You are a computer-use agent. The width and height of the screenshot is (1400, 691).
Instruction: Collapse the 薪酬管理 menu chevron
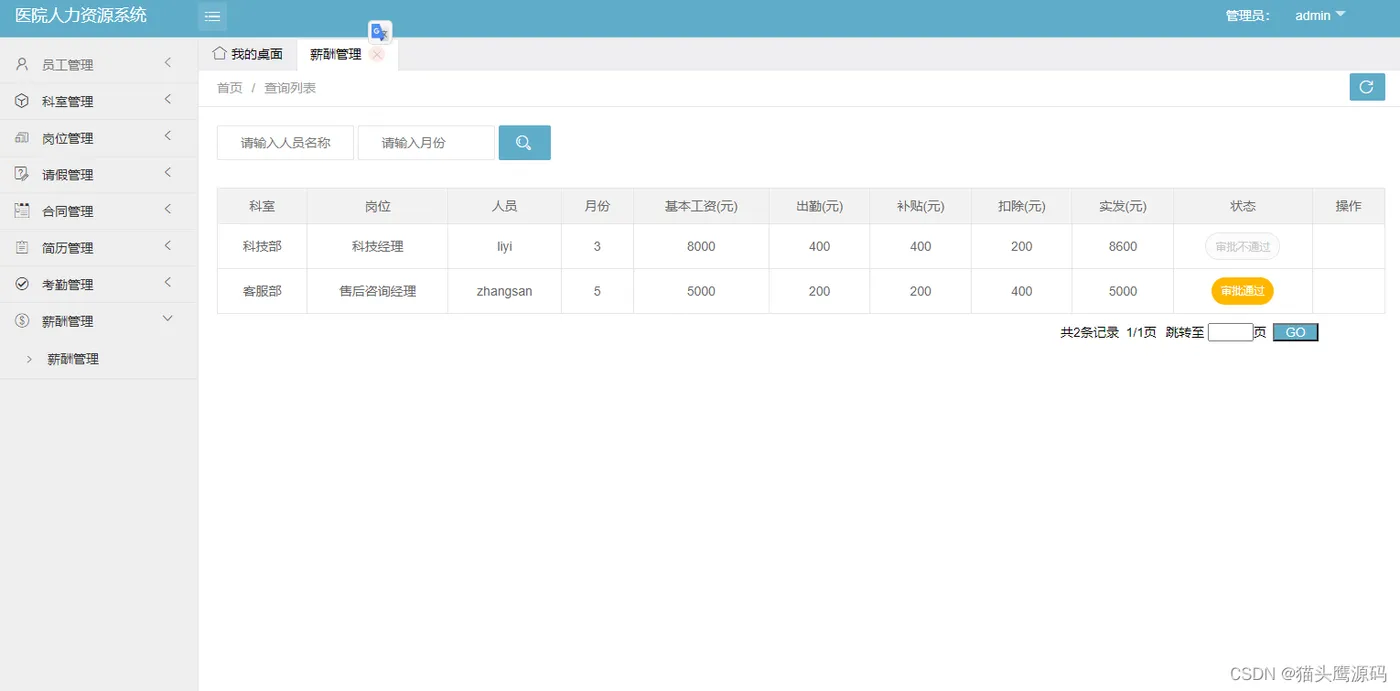click(168, 319)
